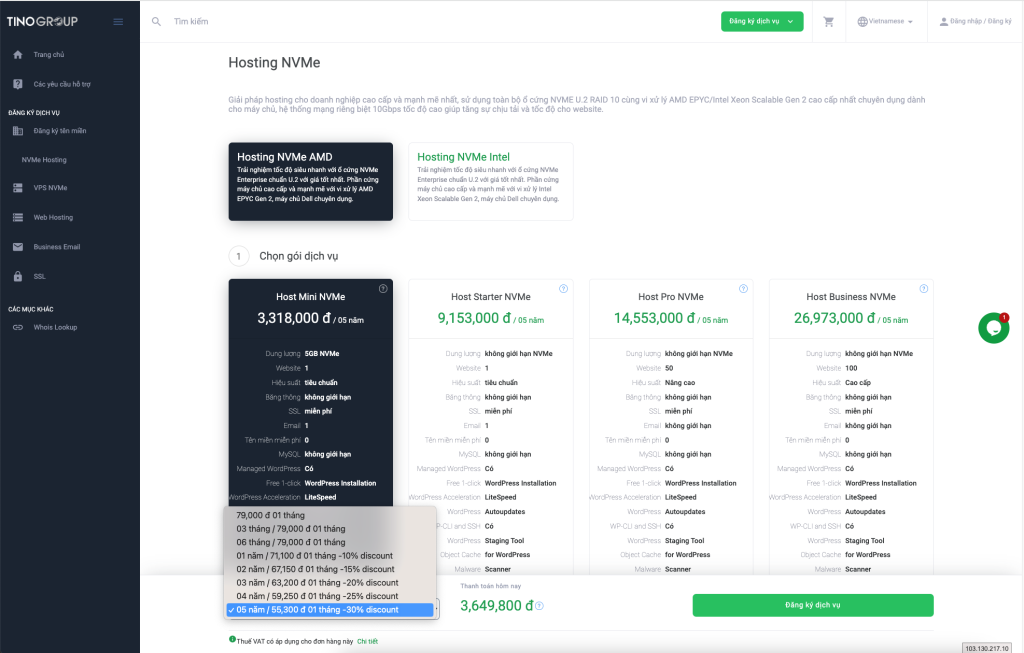Open help icon on Host Starter NVMe card
Screen dimensions: 1024x653
[564, 289]
